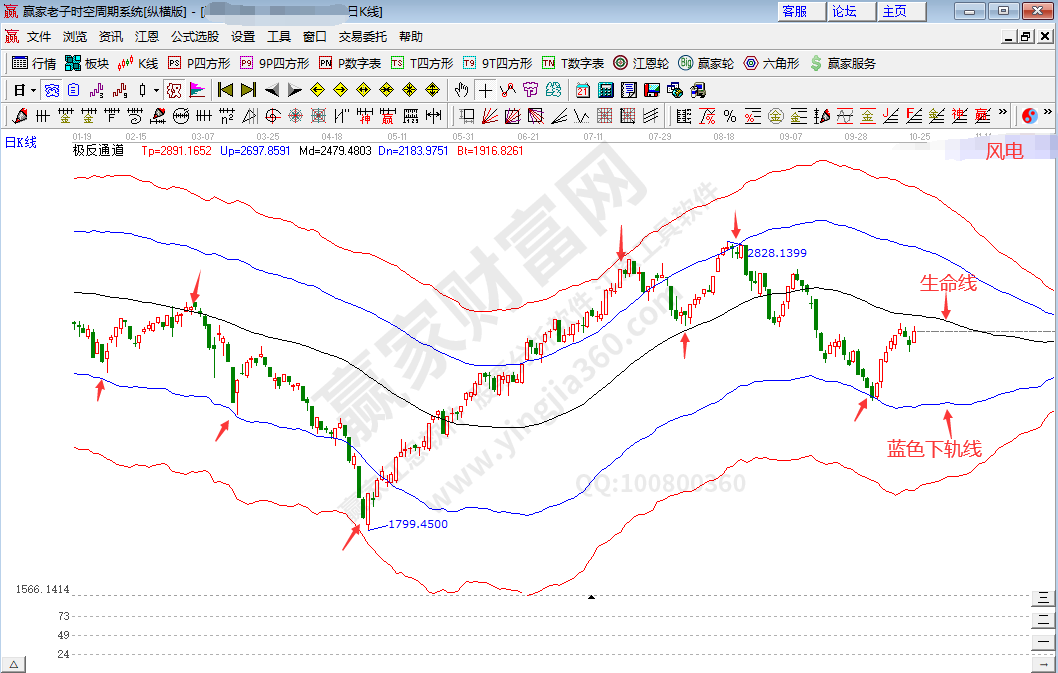
Task: Click the percent sign drawing tool
Action: coord(729,116)
